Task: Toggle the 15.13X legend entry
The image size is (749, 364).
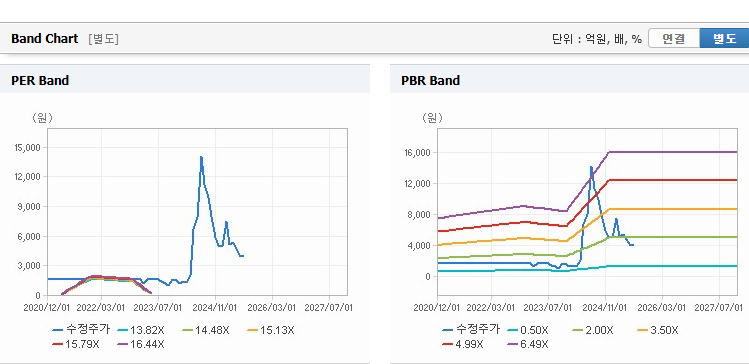Action: point(271,330)
